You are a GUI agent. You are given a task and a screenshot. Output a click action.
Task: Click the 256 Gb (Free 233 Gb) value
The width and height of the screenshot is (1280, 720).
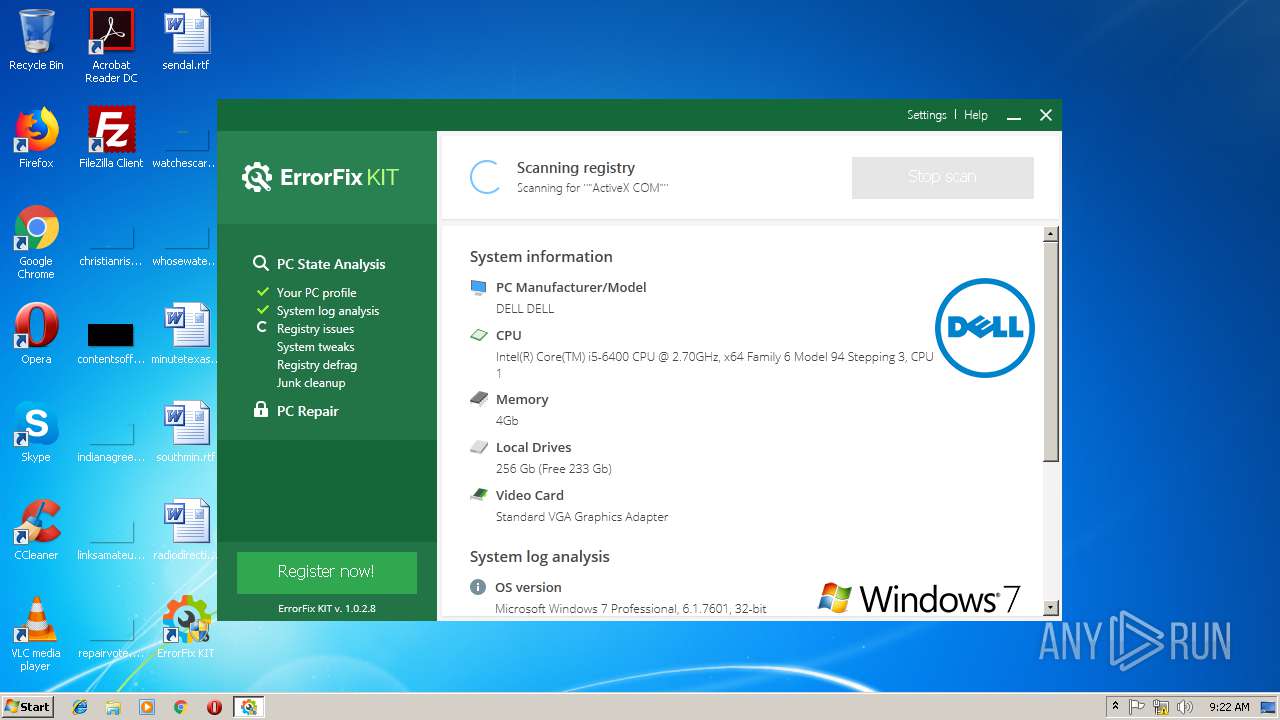553,468
